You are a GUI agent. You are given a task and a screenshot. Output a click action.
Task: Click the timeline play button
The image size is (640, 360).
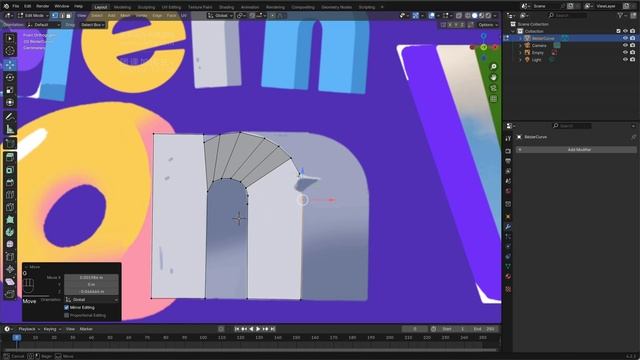tap(258, 329)
